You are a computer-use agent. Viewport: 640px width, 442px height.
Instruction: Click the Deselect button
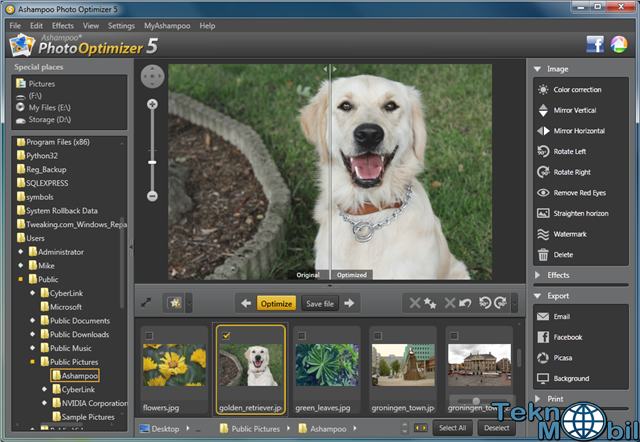[x=496, y=428]
